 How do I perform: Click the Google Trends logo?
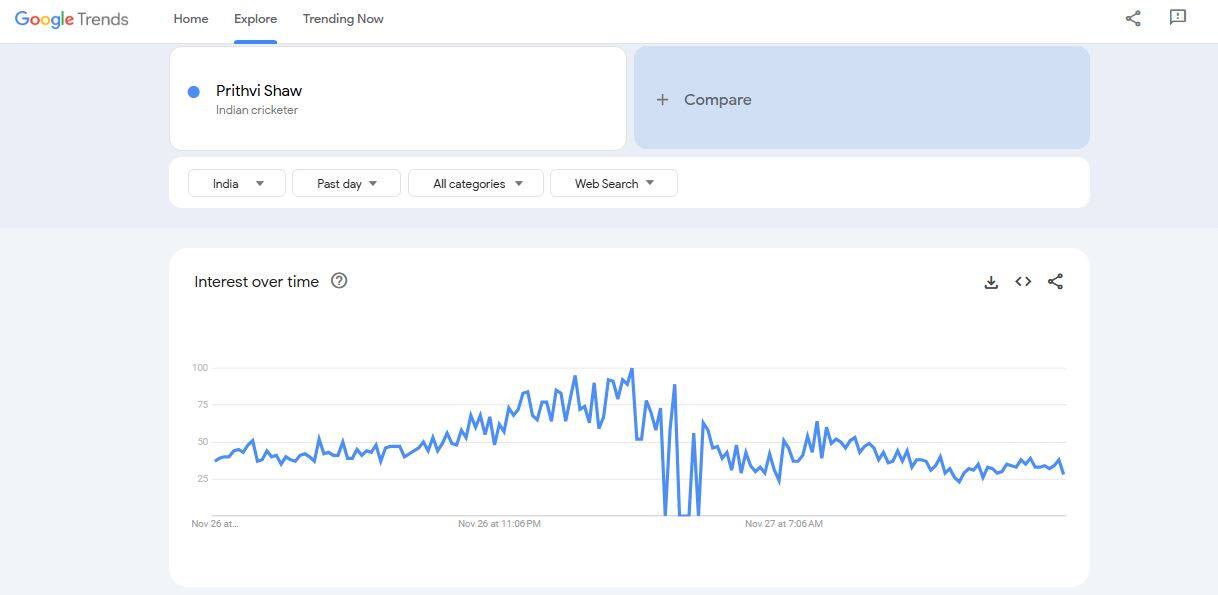point(71,19)
